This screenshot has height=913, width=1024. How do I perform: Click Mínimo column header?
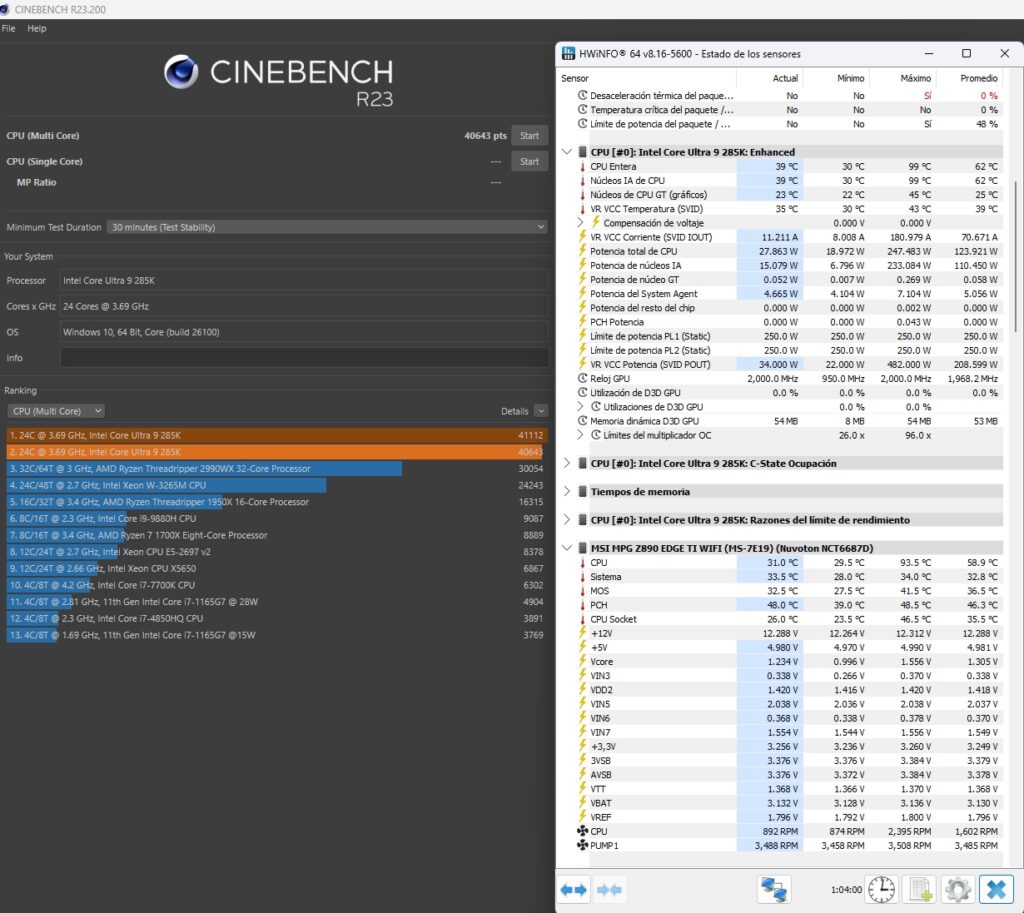[850, 78]
